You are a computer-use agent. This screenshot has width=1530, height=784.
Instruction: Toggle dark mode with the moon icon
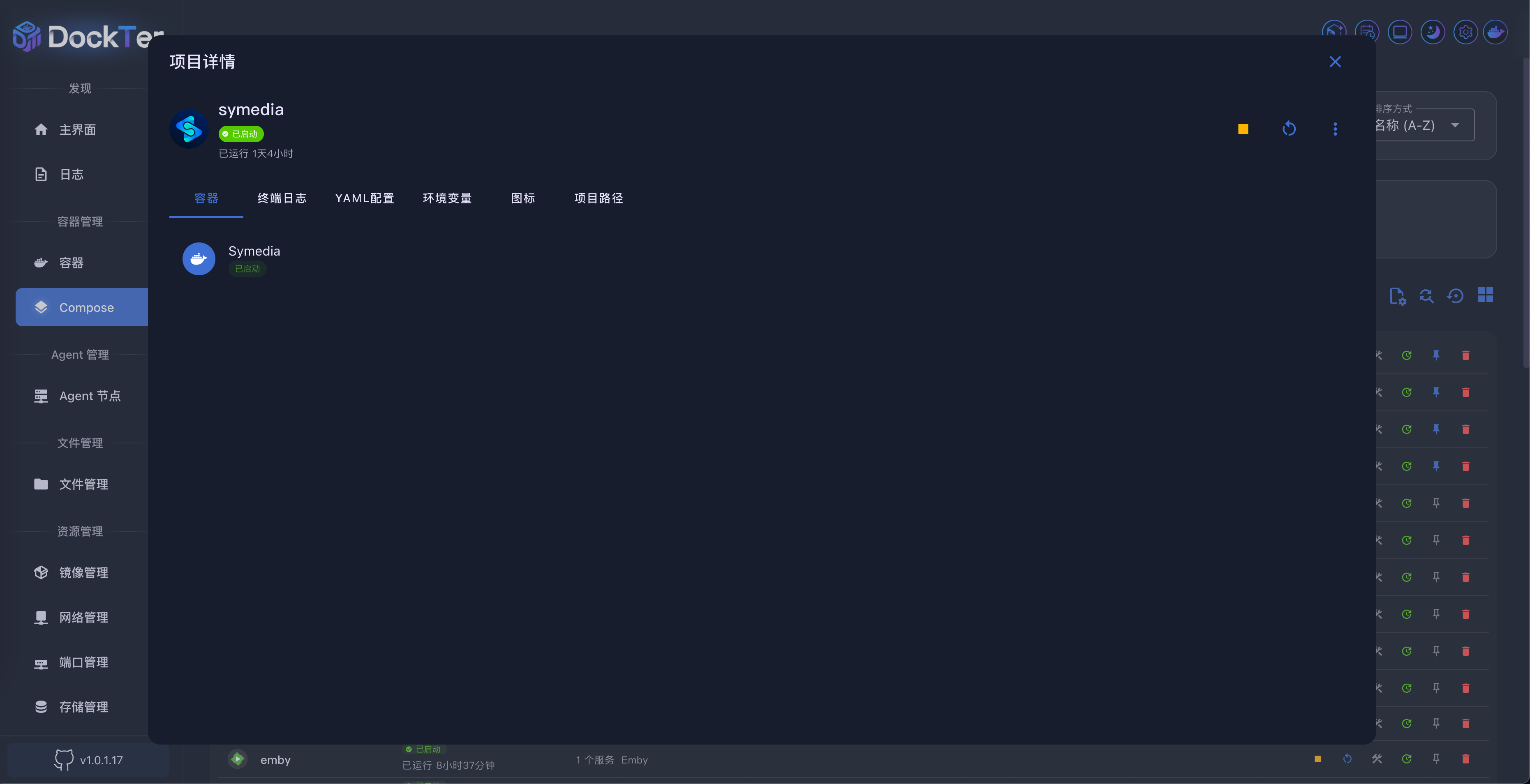(1432, 32)
